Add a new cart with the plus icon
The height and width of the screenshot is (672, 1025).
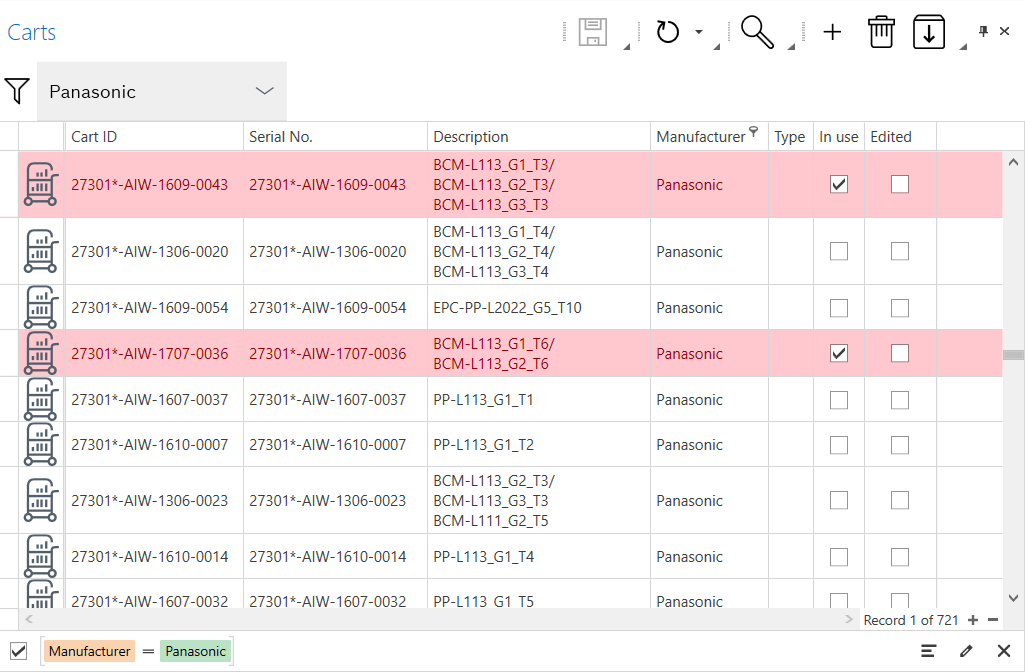tap(832, 32)
